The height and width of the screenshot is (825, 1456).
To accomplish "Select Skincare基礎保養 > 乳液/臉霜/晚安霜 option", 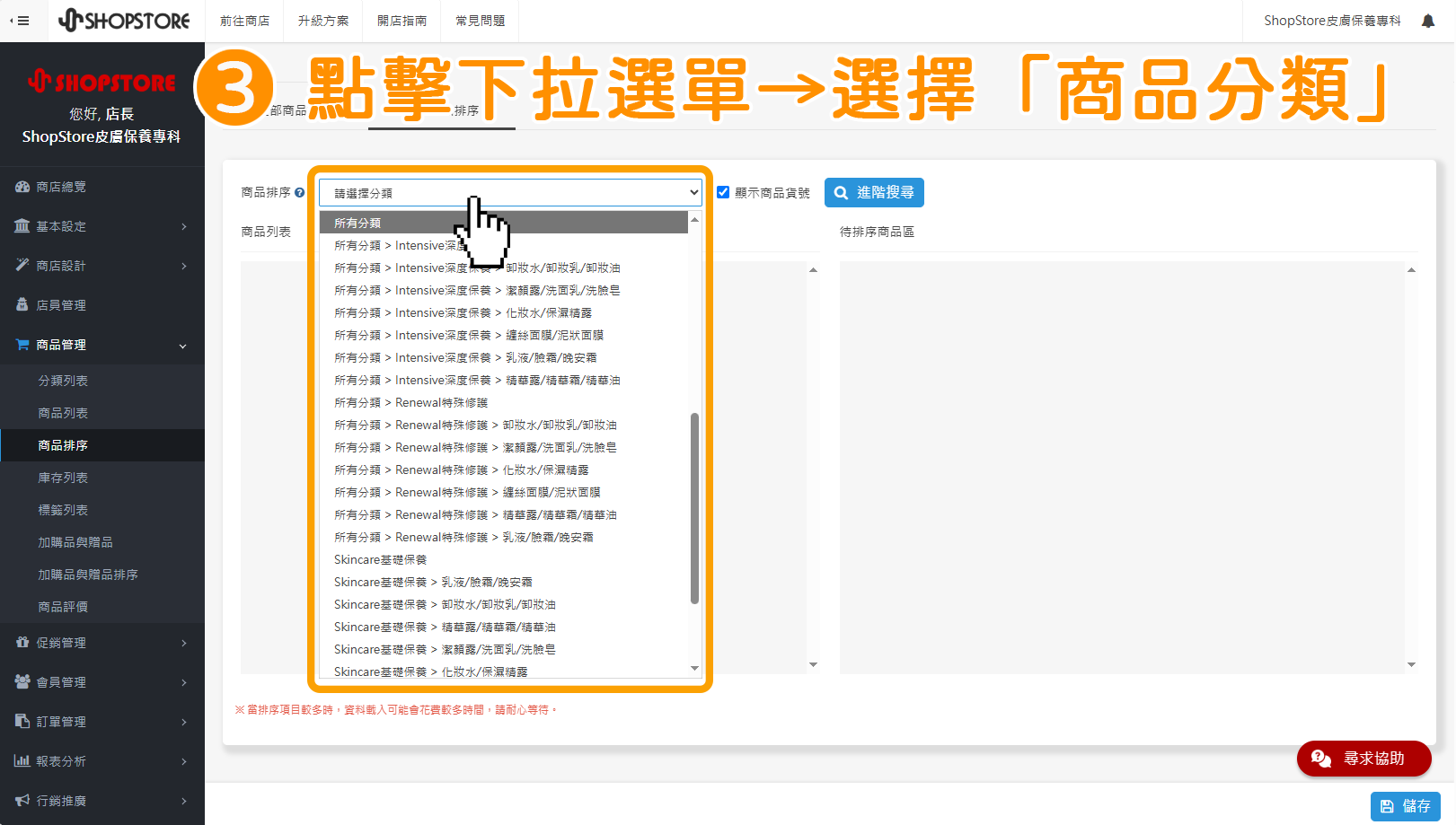I will click(x=504, y=582).
